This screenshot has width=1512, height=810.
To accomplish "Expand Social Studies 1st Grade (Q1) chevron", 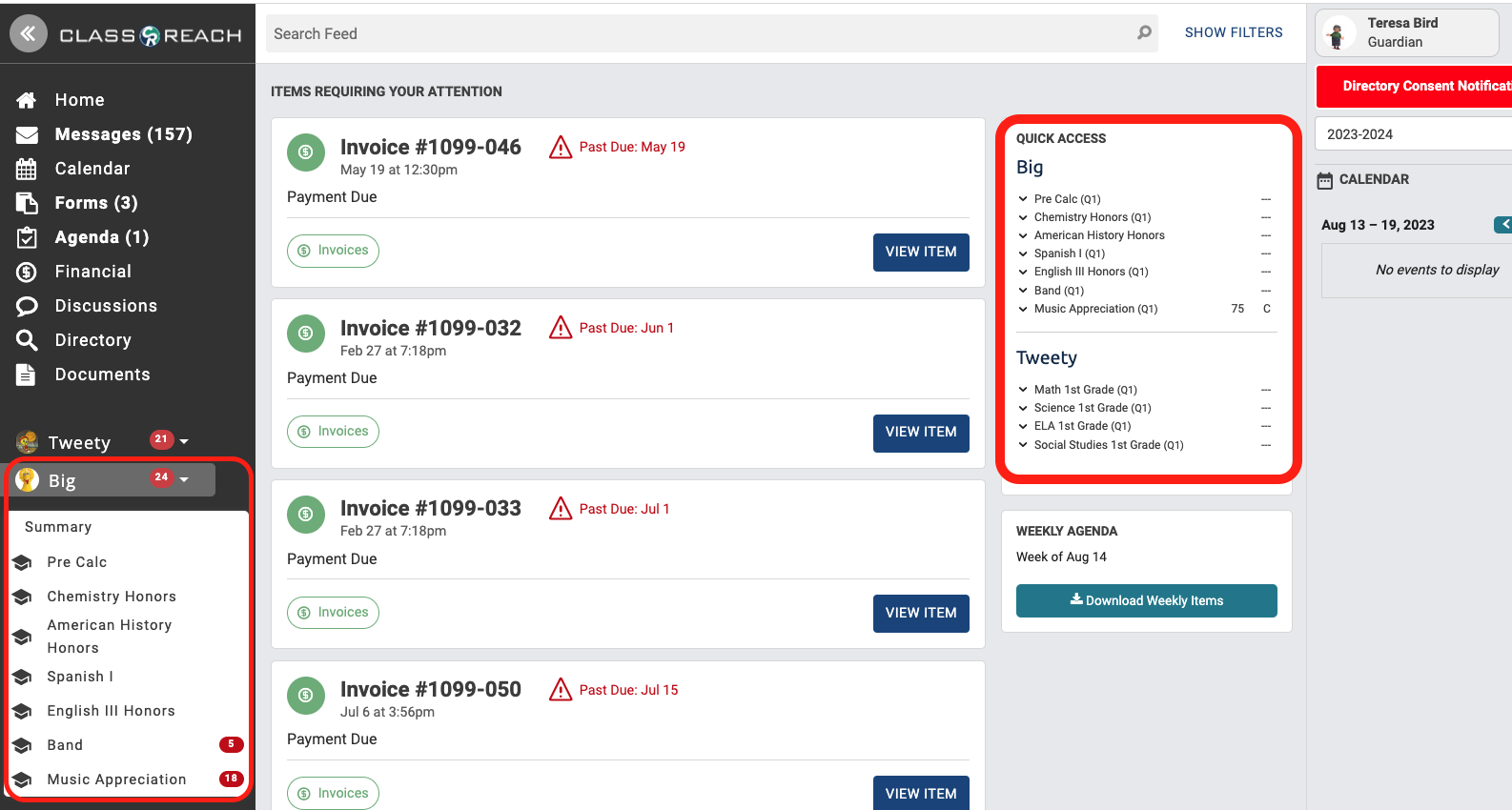I will click(1023, 445).
